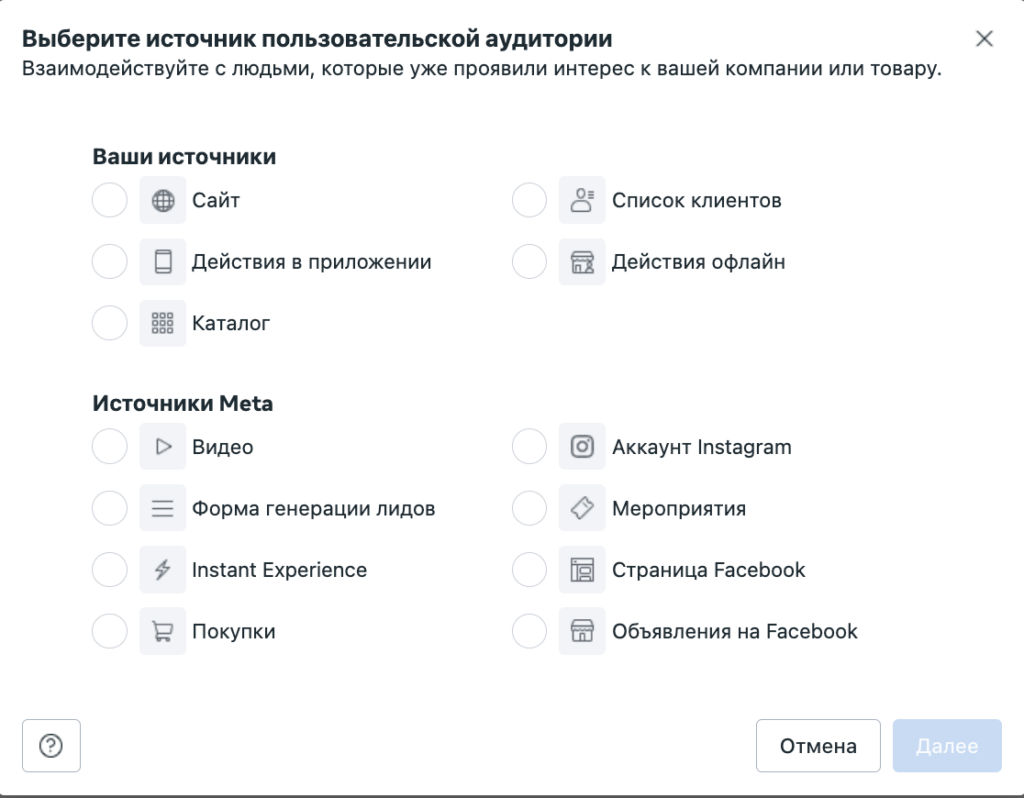Click the Instant Experience lightning icon
This screenshot has width=1024, height=798.
pos(163,569)
